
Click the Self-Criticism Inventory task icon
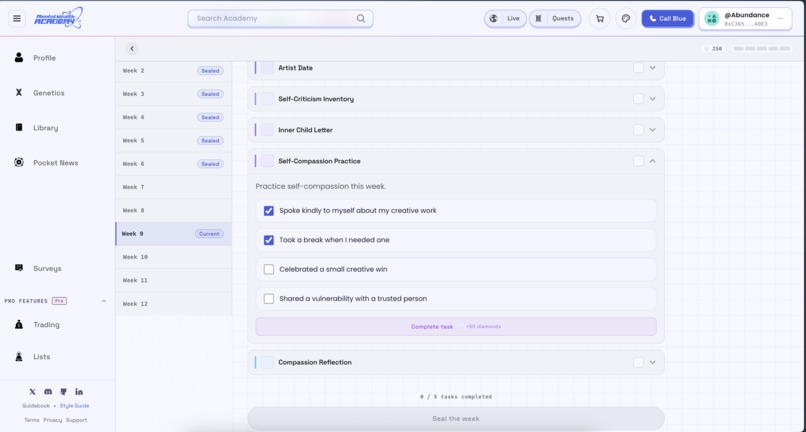tap(267, 99)
